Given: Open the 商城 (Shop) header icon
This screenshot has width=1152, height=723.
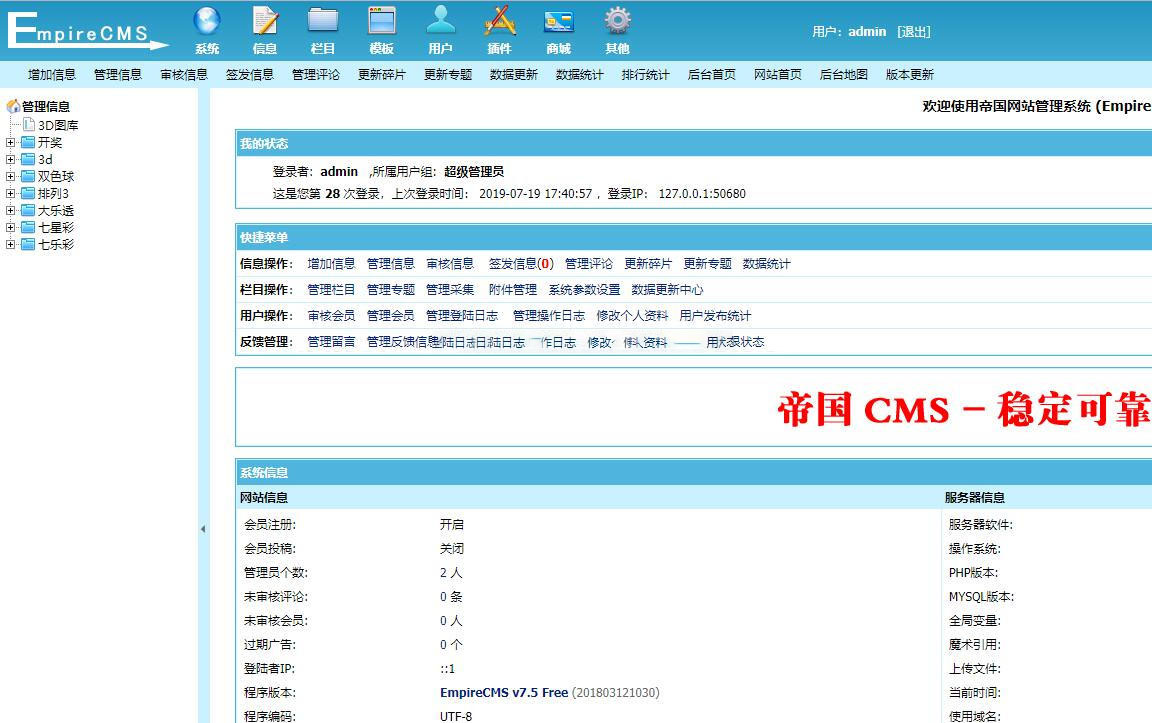Looking at the screenshot, I should [558, 30].
